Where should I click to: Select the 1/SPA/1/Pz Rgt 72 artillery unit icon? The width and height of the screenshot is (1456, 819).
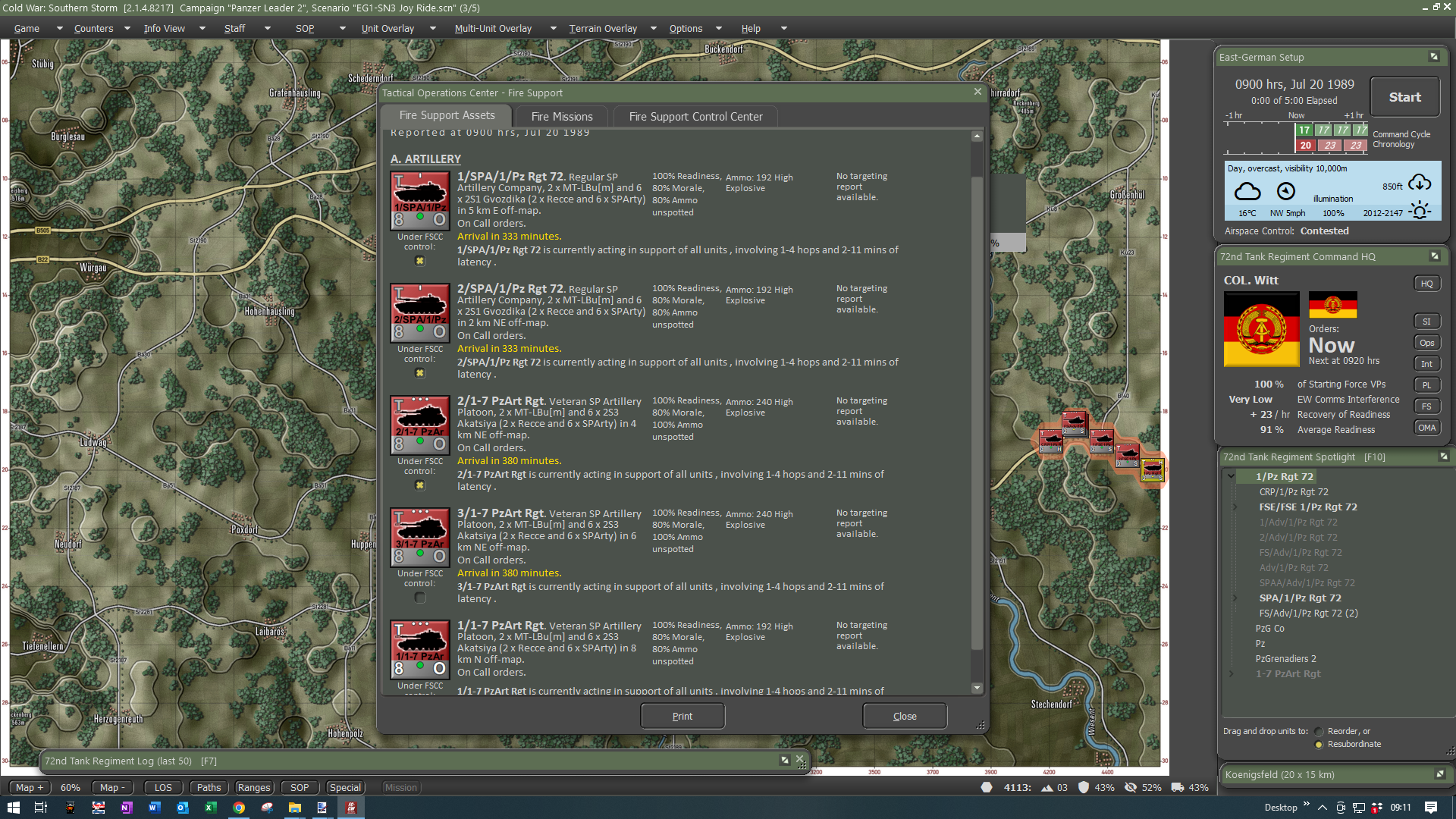pos(419,200)
